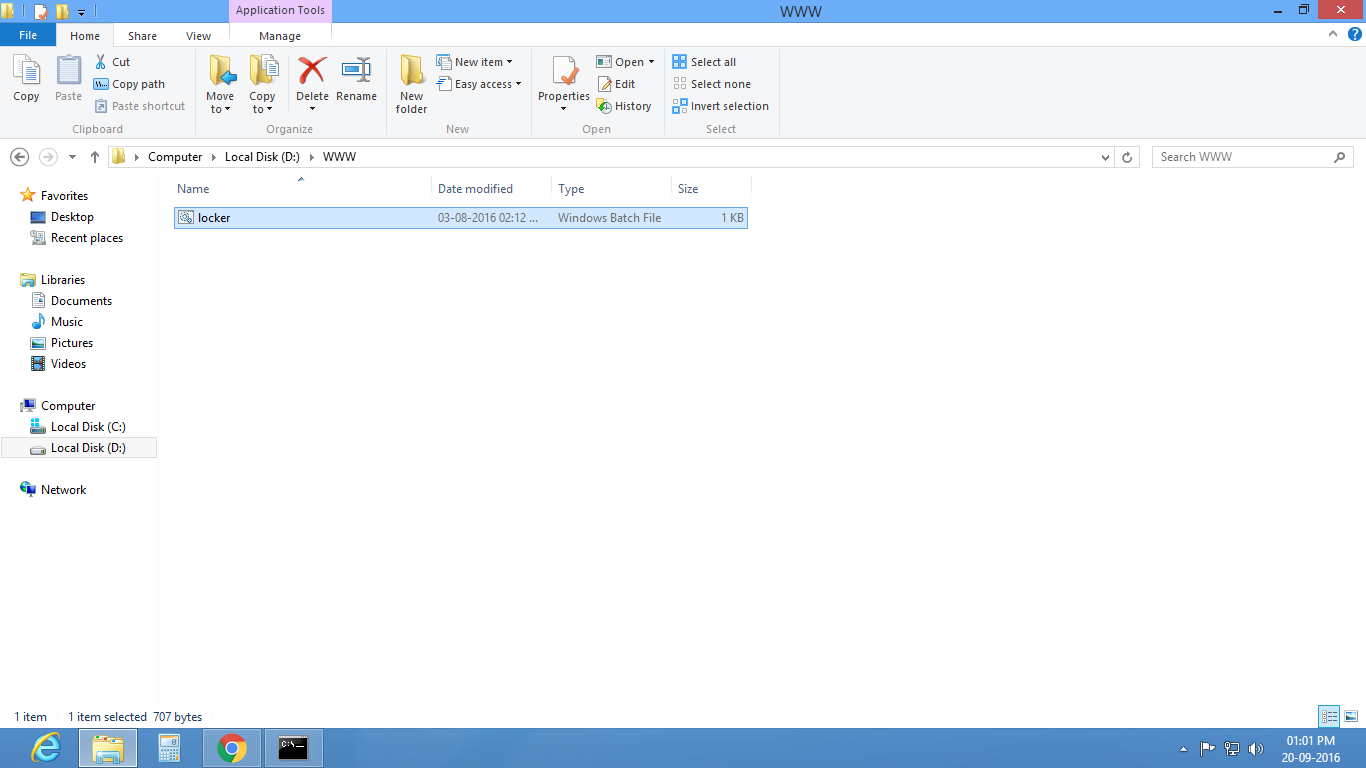1366x768 pixels.
Task: Select Local Disk (C:) in the sidebar
Action: point(89,426)
